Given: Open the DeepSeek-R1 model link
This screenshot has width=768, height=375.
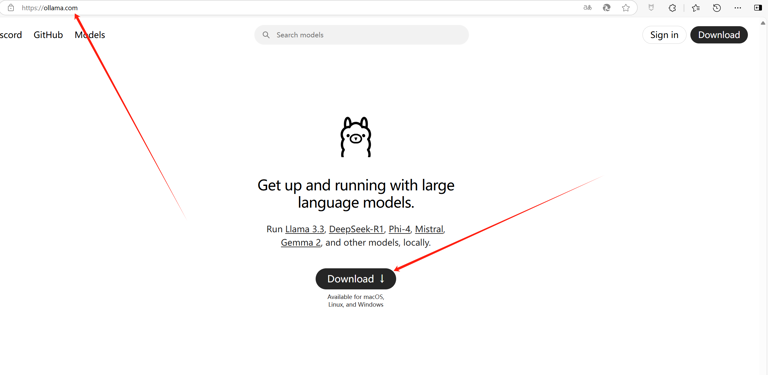Looking at the screenshot, I should [357, 229].
